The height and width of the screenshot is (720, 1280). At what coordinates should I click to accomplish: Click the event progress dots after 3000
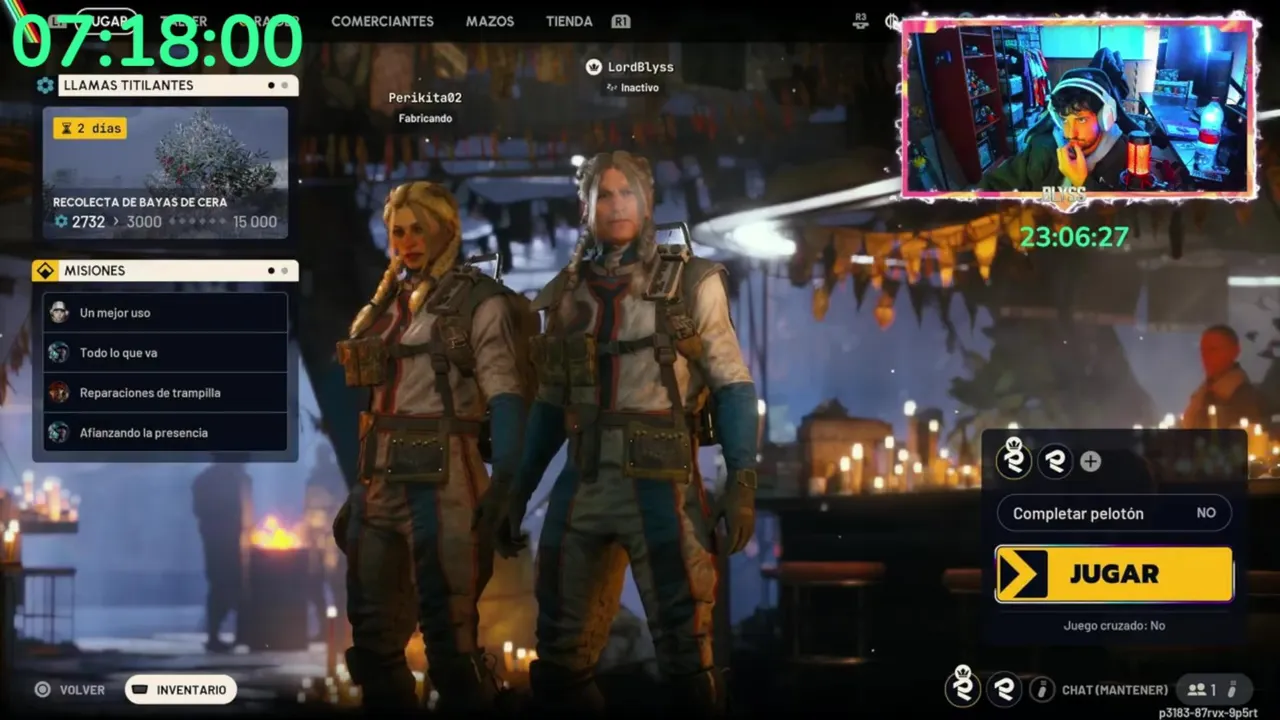(197, 222)
